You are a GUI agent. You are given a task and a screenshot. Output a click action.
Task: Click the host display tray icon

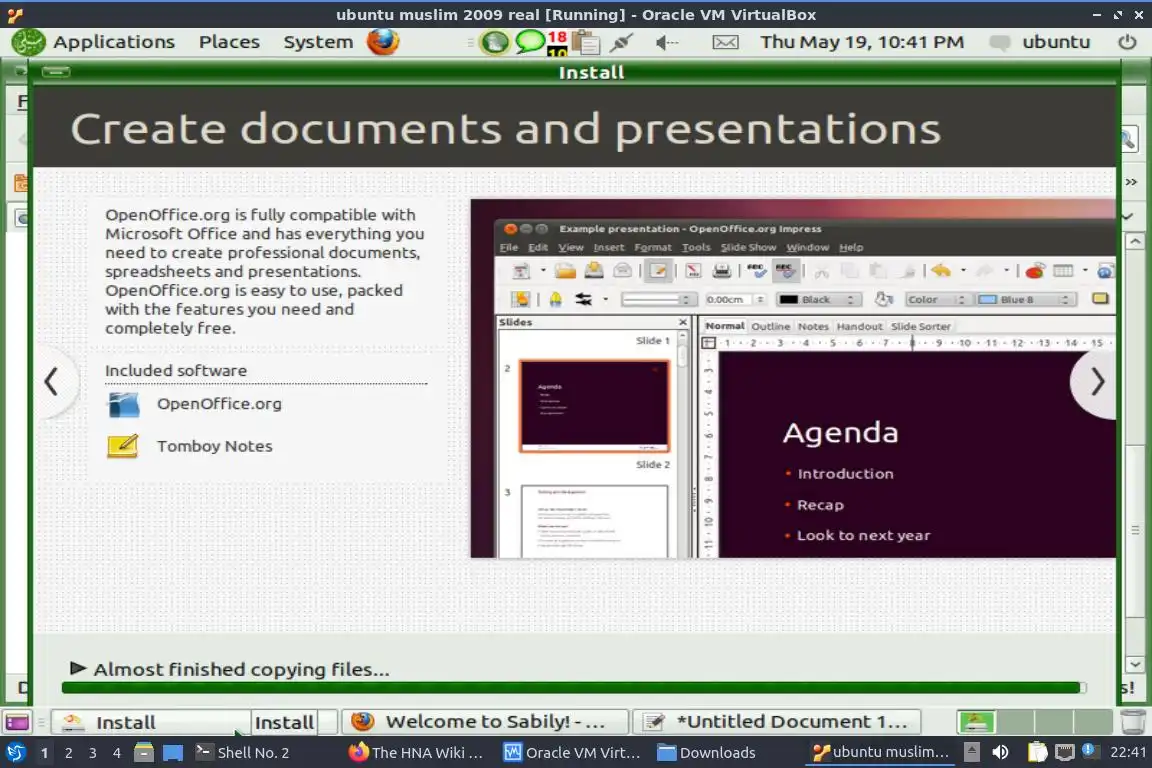click(x=1064, y=752)
